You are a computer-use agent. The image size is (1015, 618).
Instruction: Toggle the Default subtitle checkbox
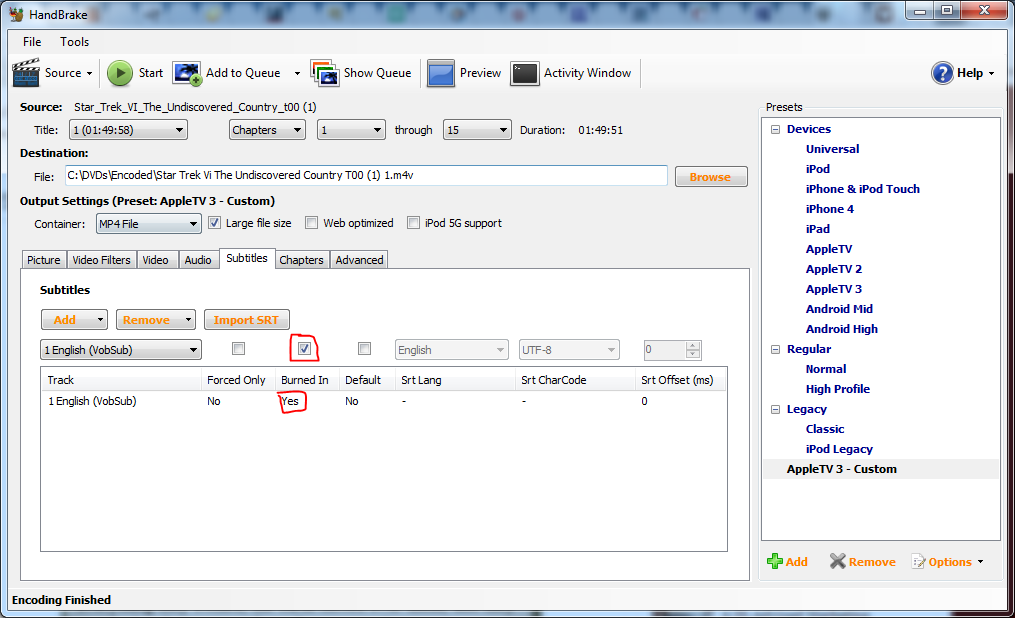364,349
